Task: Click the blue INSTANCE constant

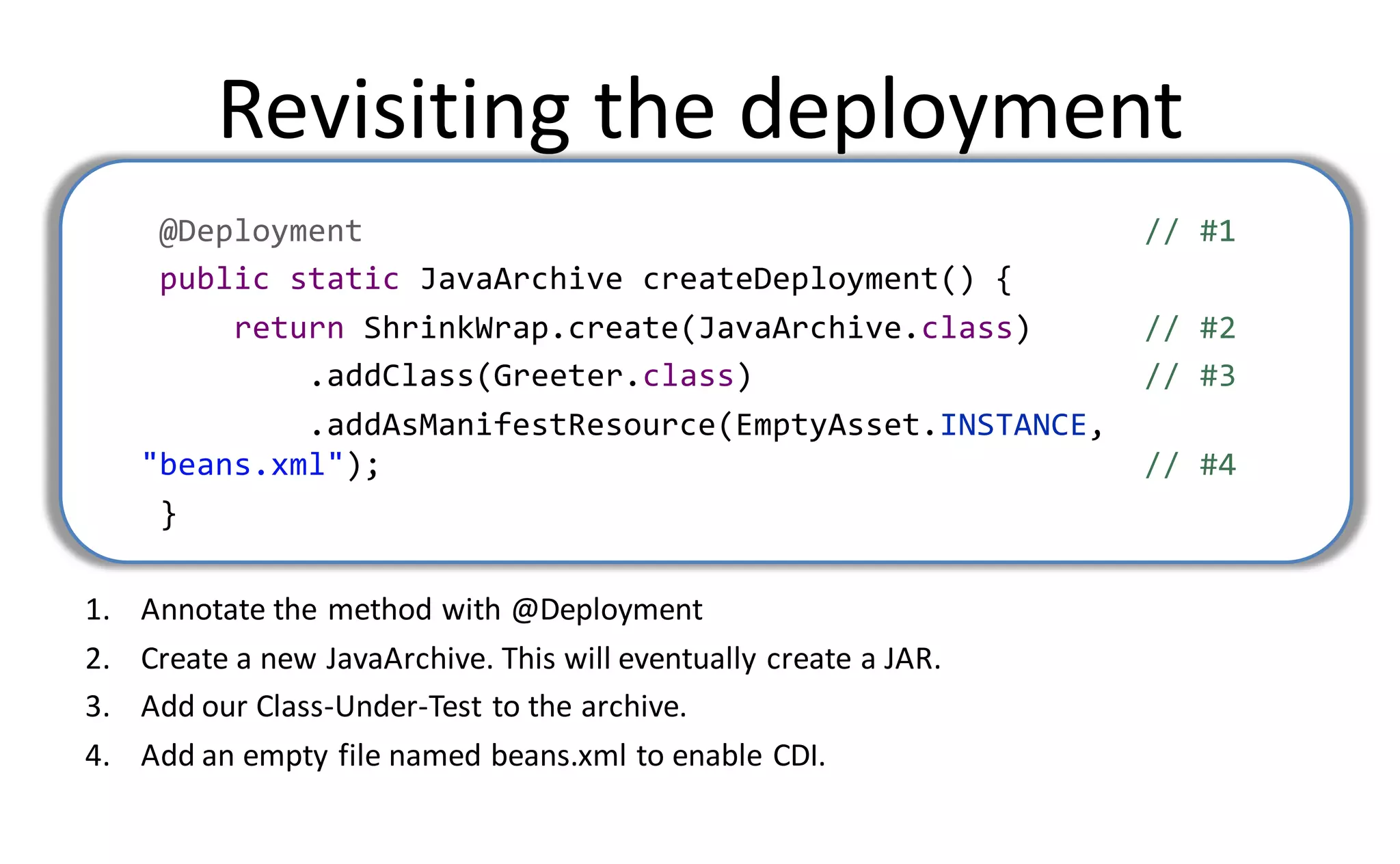Action: (x=1013, y=425)
